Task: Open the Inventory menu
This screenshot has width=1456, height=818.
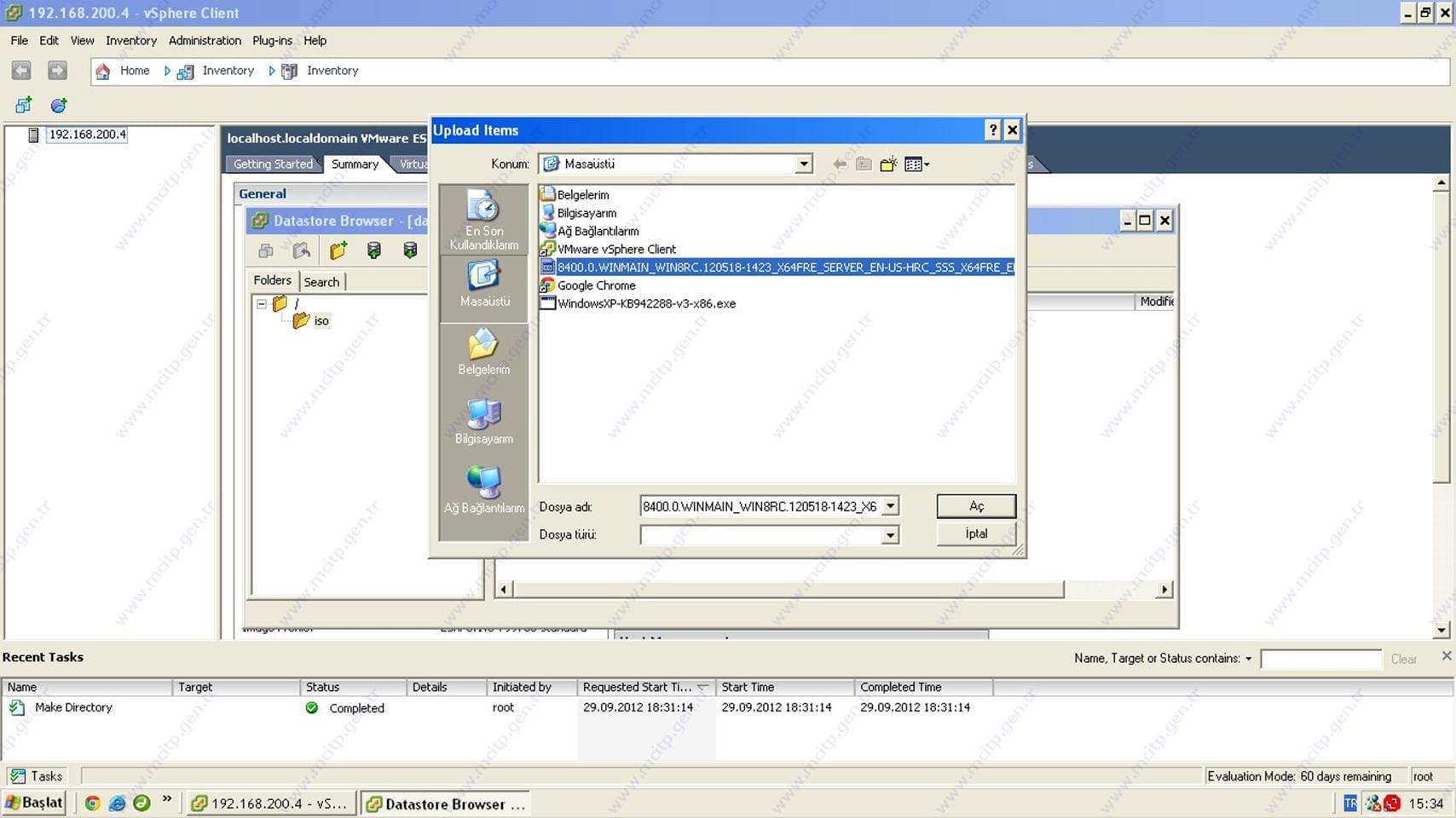Action: (x=130, y=40)
